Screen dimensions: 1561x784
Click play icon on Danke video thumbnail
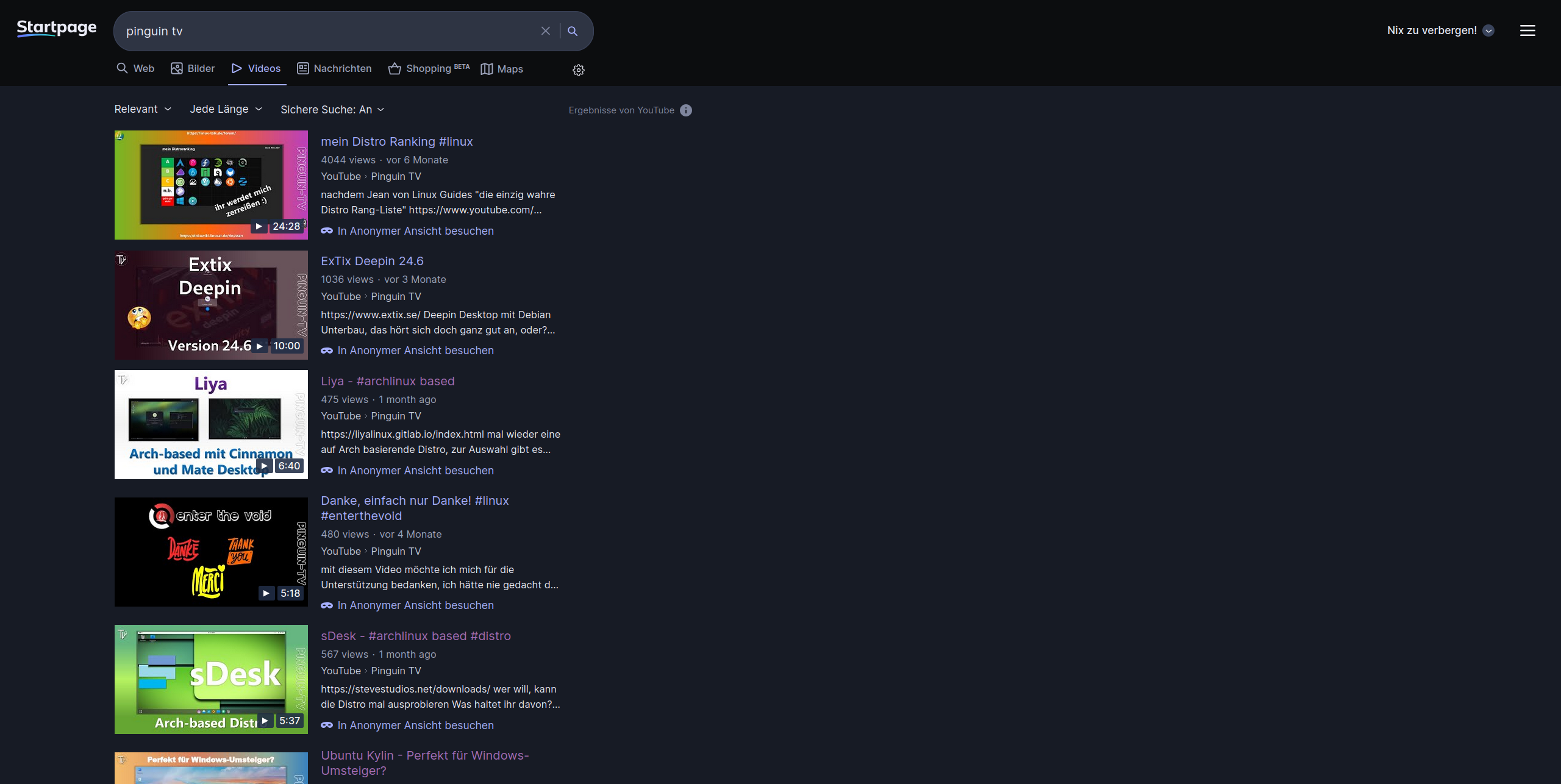point(266,593)
